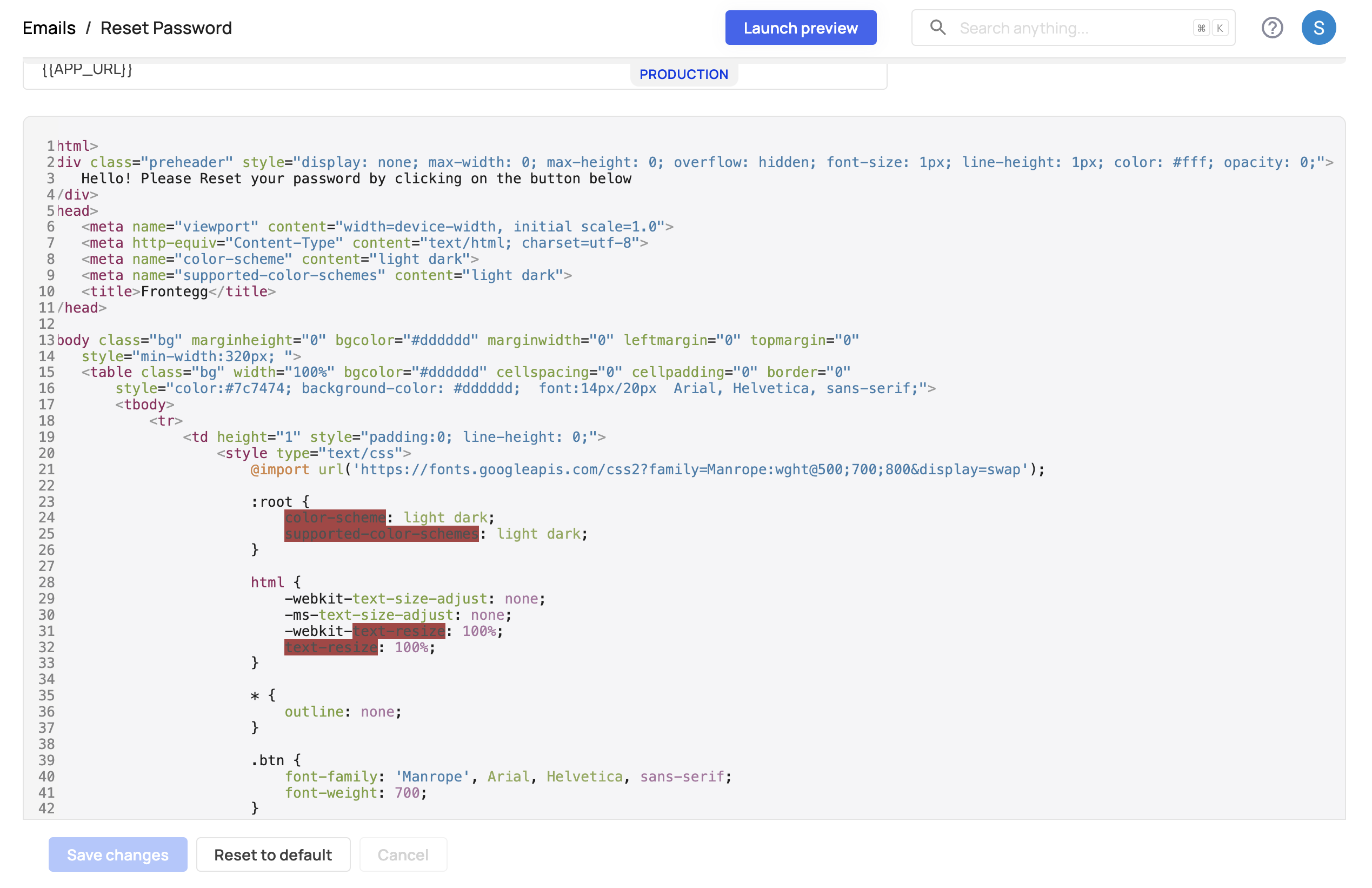Open the Emails breadcrumb link
Image resolution: width=1372 pixels, height=888 pixels.
(49, 27)
